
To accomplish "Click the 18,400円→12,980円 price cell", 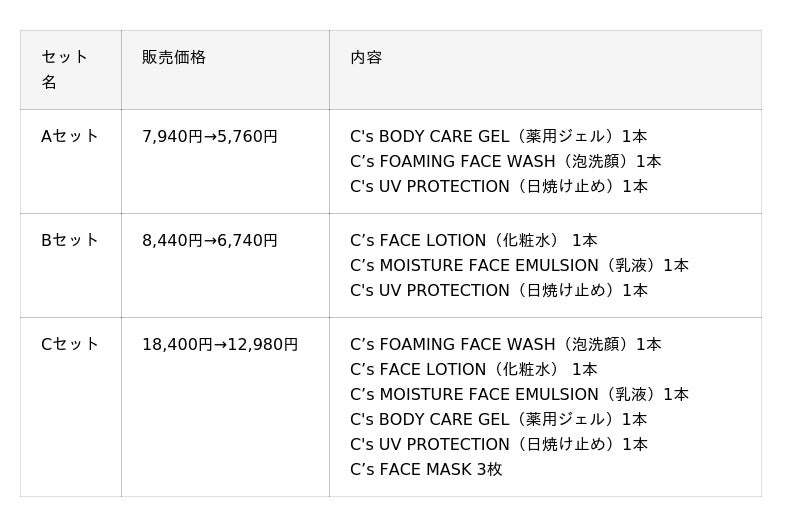I will point(220,344).
